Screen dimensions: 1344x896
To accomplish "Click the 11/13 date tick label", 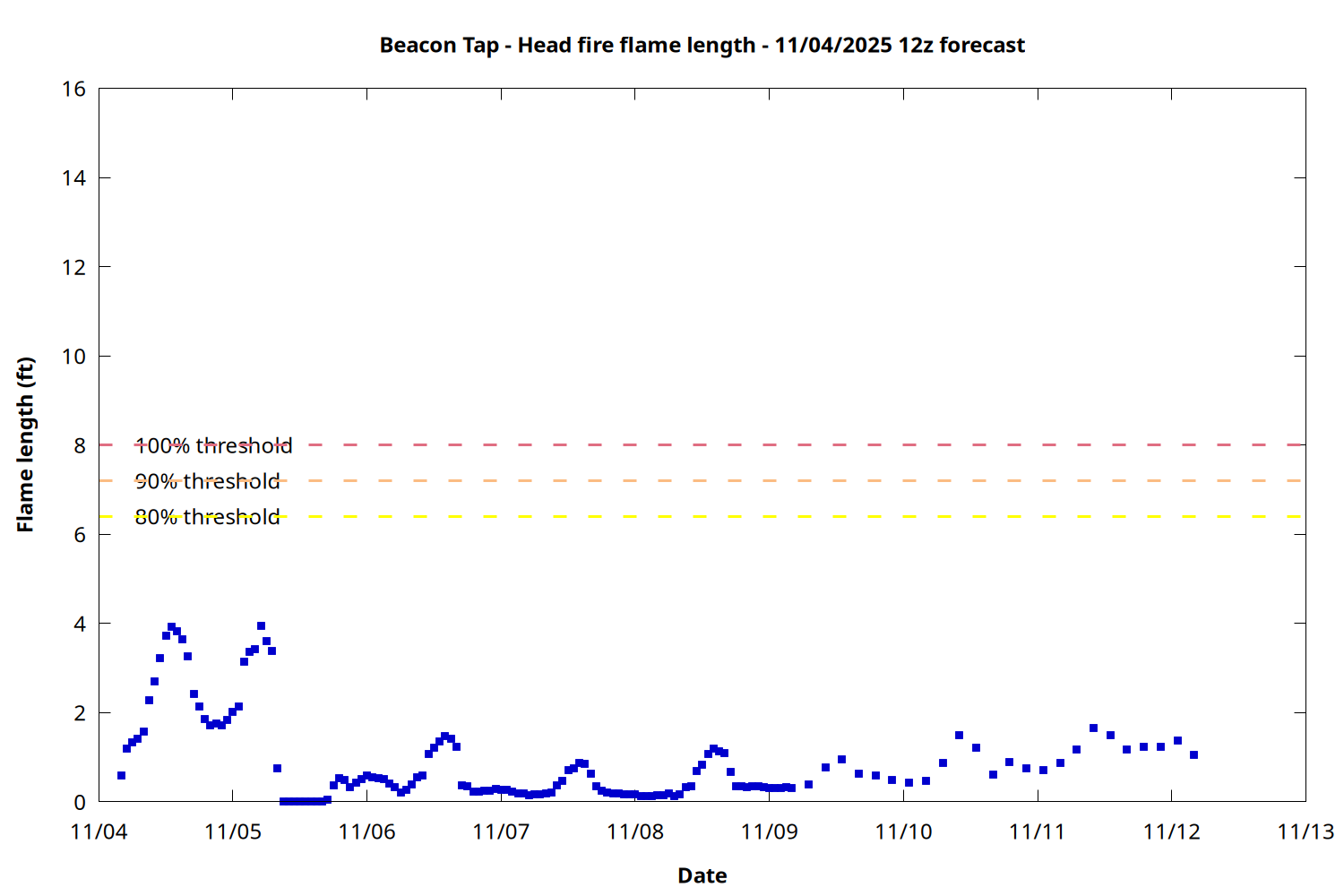I will (x=1305, y=831).
